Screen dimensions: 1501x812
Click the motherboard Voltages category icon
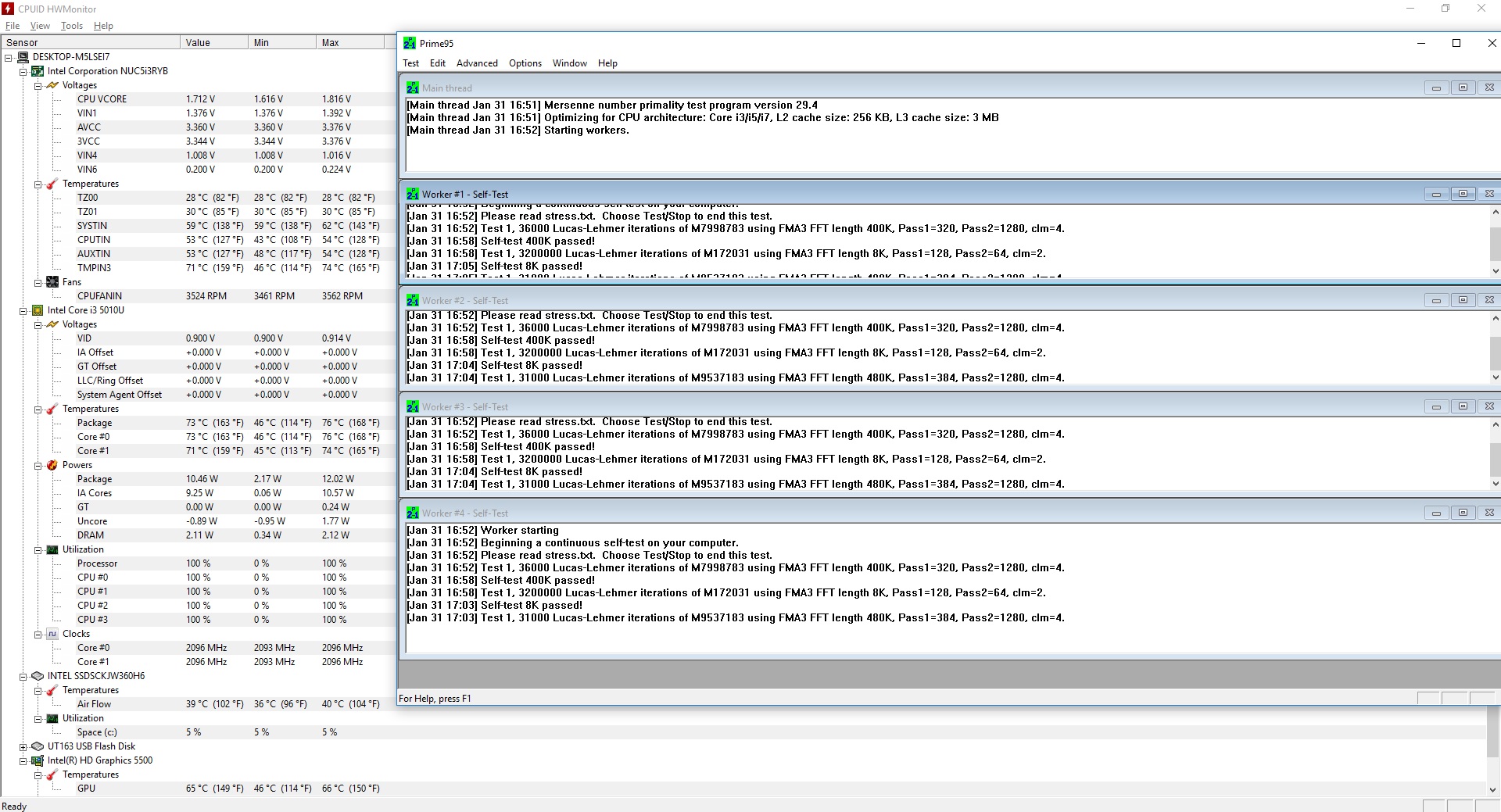52,85
